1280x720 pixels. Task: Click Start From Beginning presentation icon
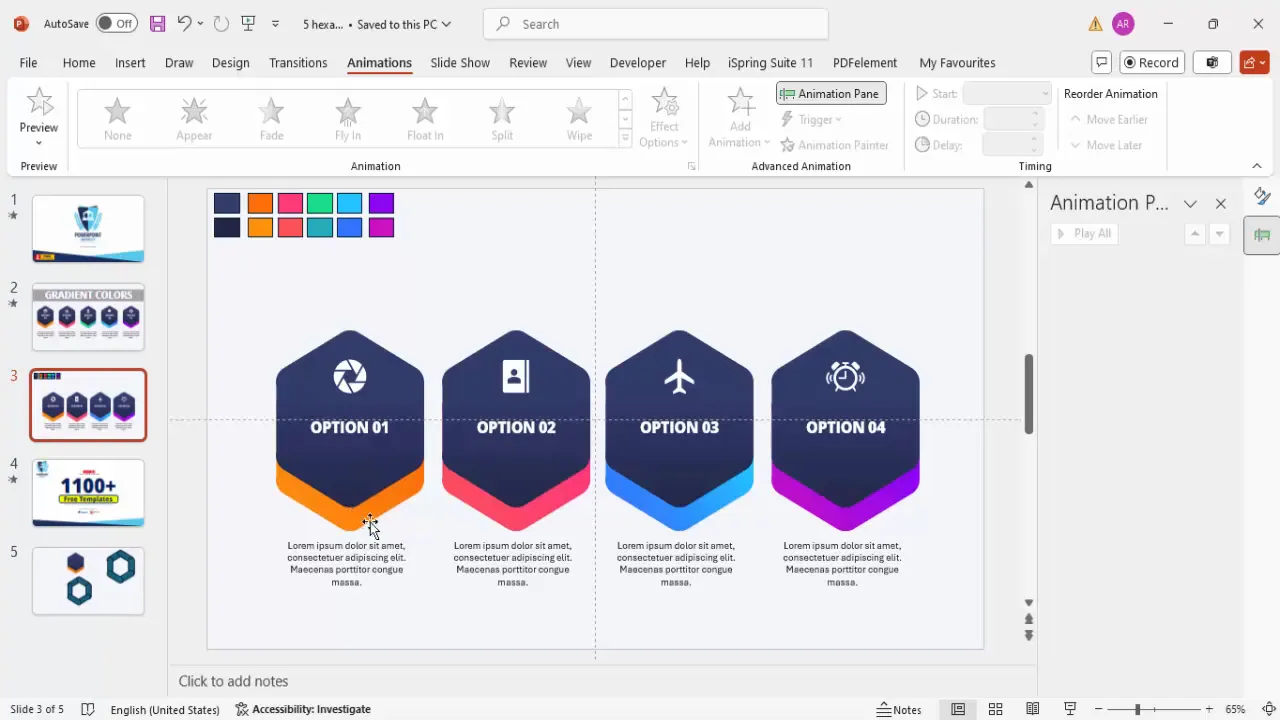248,23
